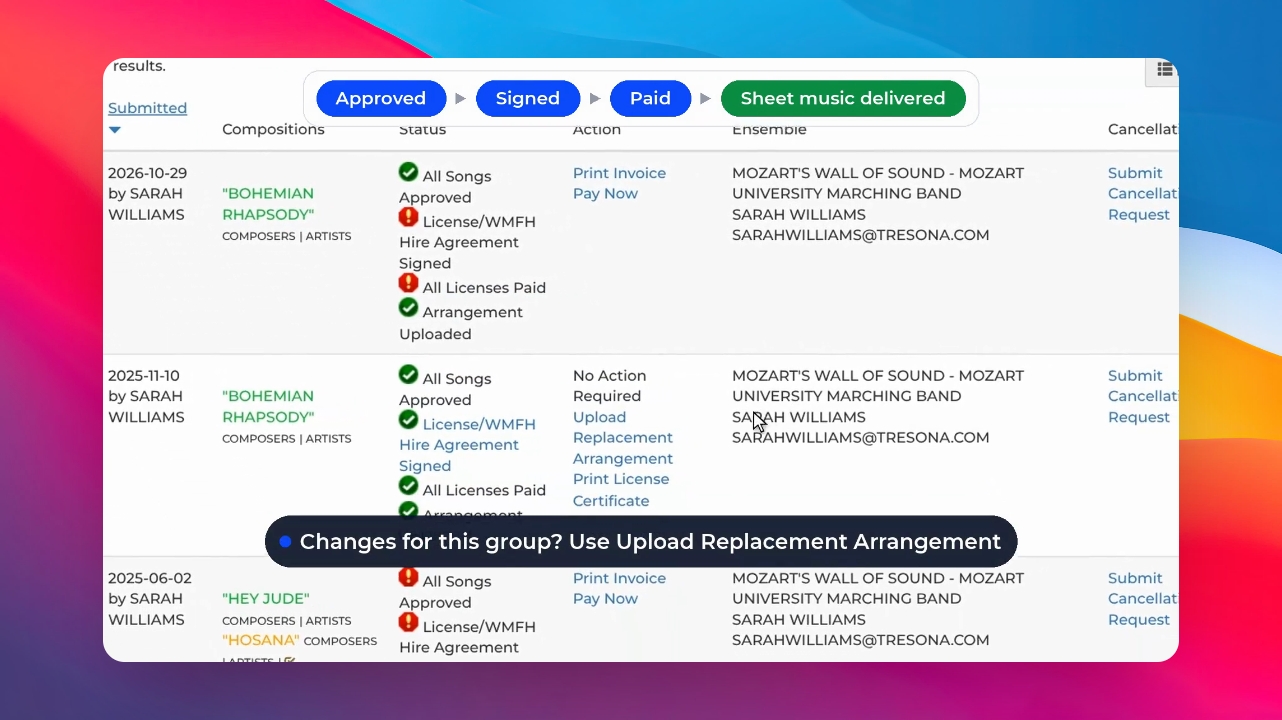
Task: Click COMPOSERS | ARTISTS under 2026-10-29 Bohemian Rhapsody
Action: [287, 237]
